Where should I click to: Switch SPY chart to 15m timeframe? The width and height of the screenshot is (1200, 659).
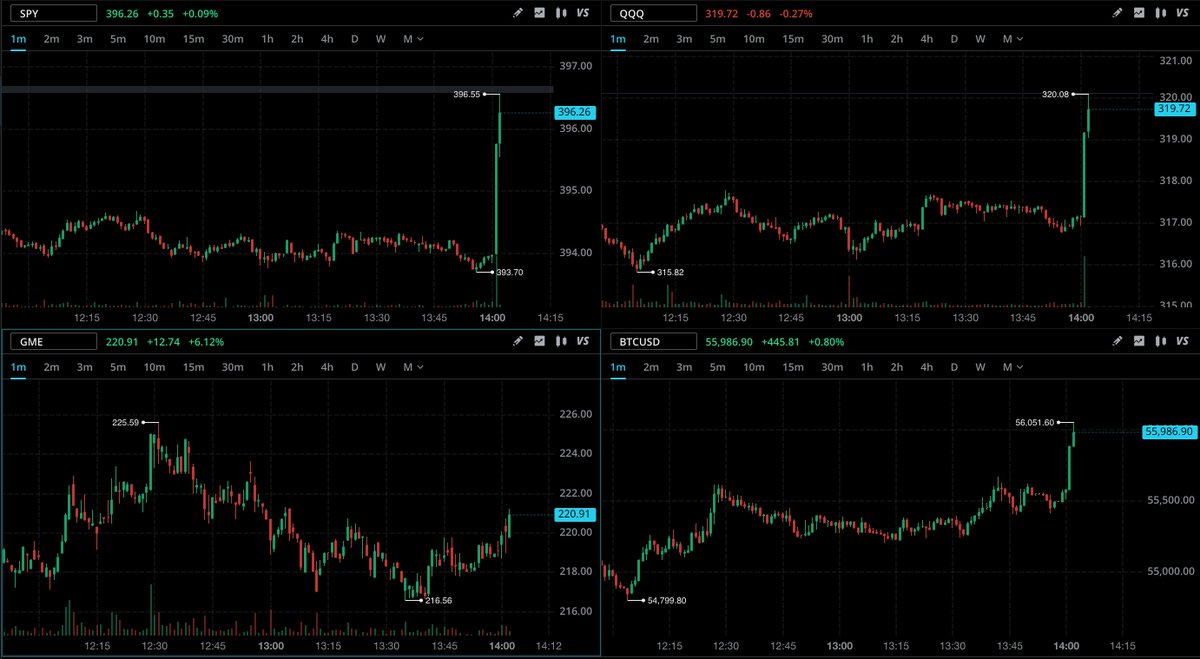[193, 38]
